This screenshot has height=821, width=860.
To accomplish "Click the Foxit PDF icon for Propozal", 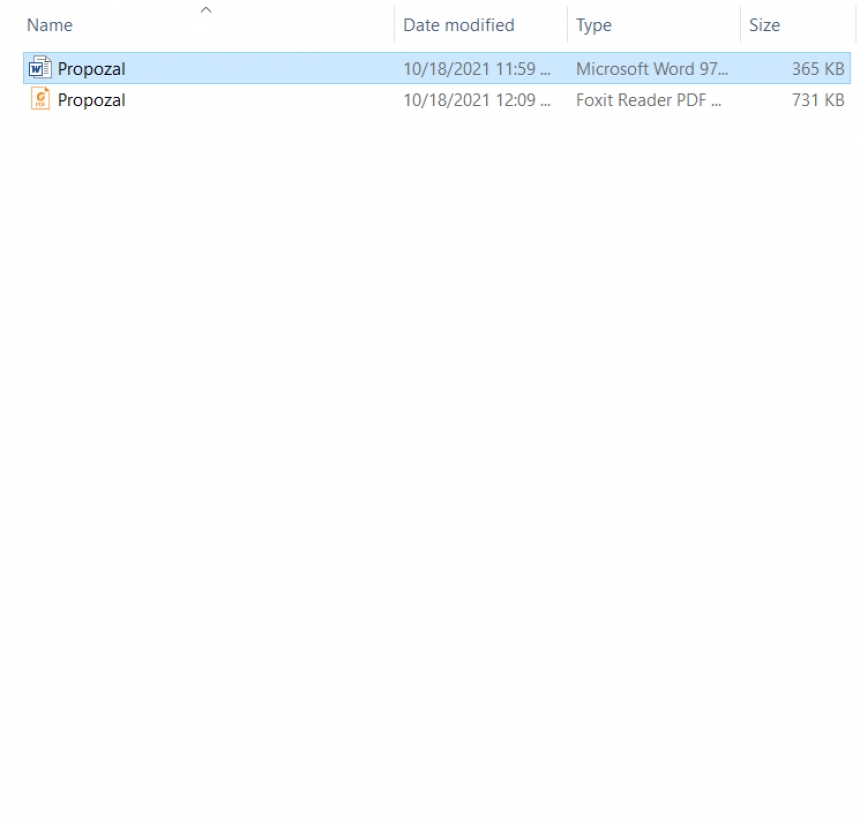I will coord(40,99).
